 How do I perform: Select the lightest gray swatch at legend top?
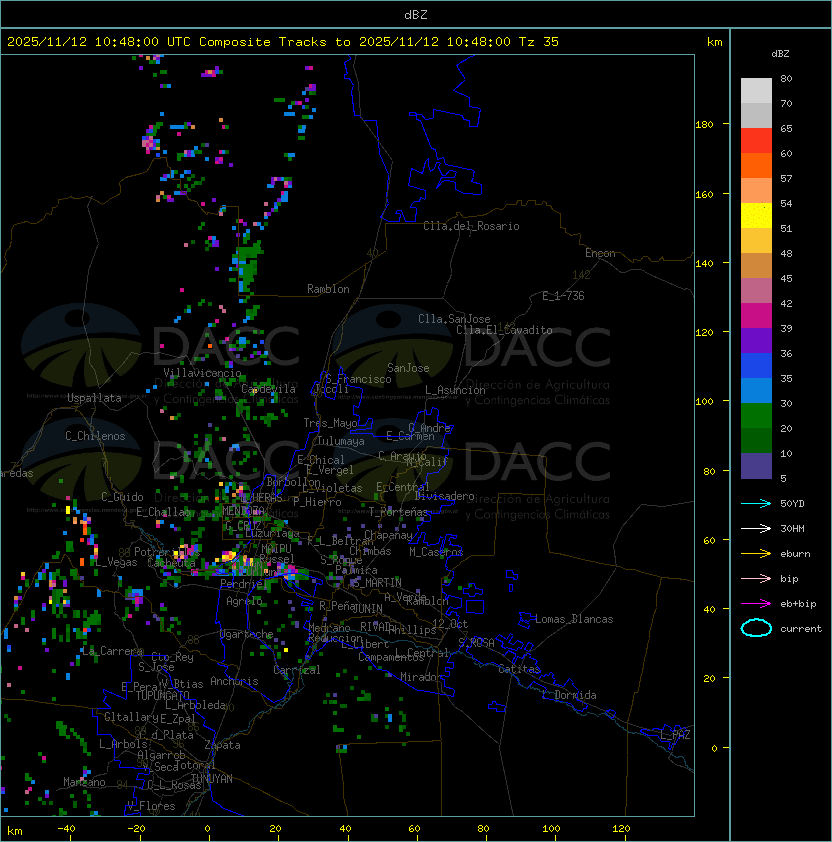click(x=756, y=90)
